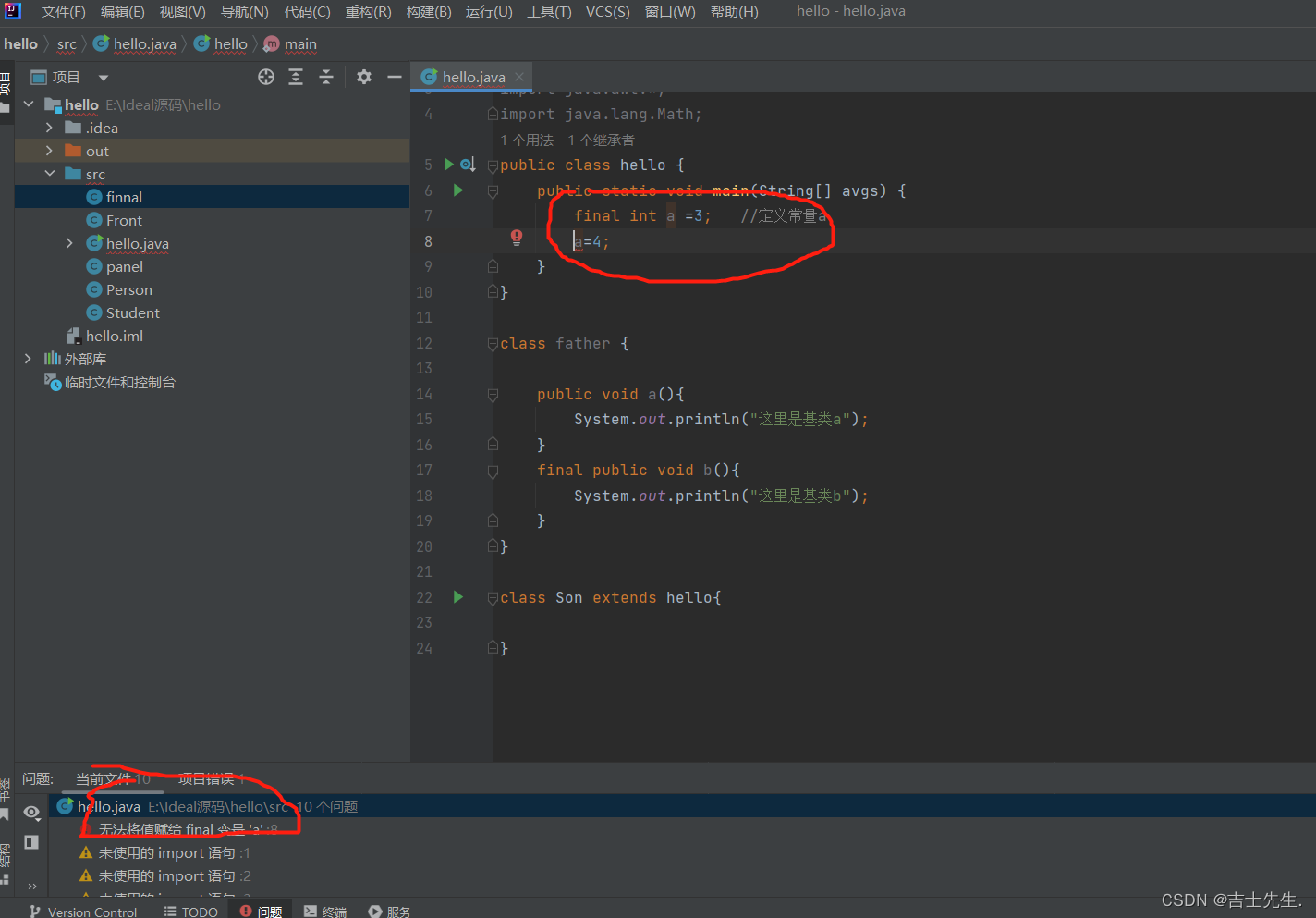This screenshot has width=1316, height=918.
Task: Open the 文件(F) menu
Action: 63,12
